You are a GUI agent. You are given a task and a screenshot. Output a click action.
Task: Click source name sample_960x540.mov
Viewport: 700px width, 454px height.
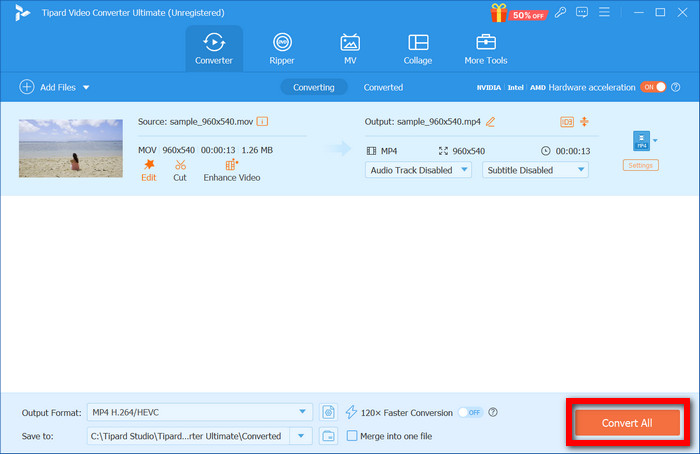click(x=211, y=121)
